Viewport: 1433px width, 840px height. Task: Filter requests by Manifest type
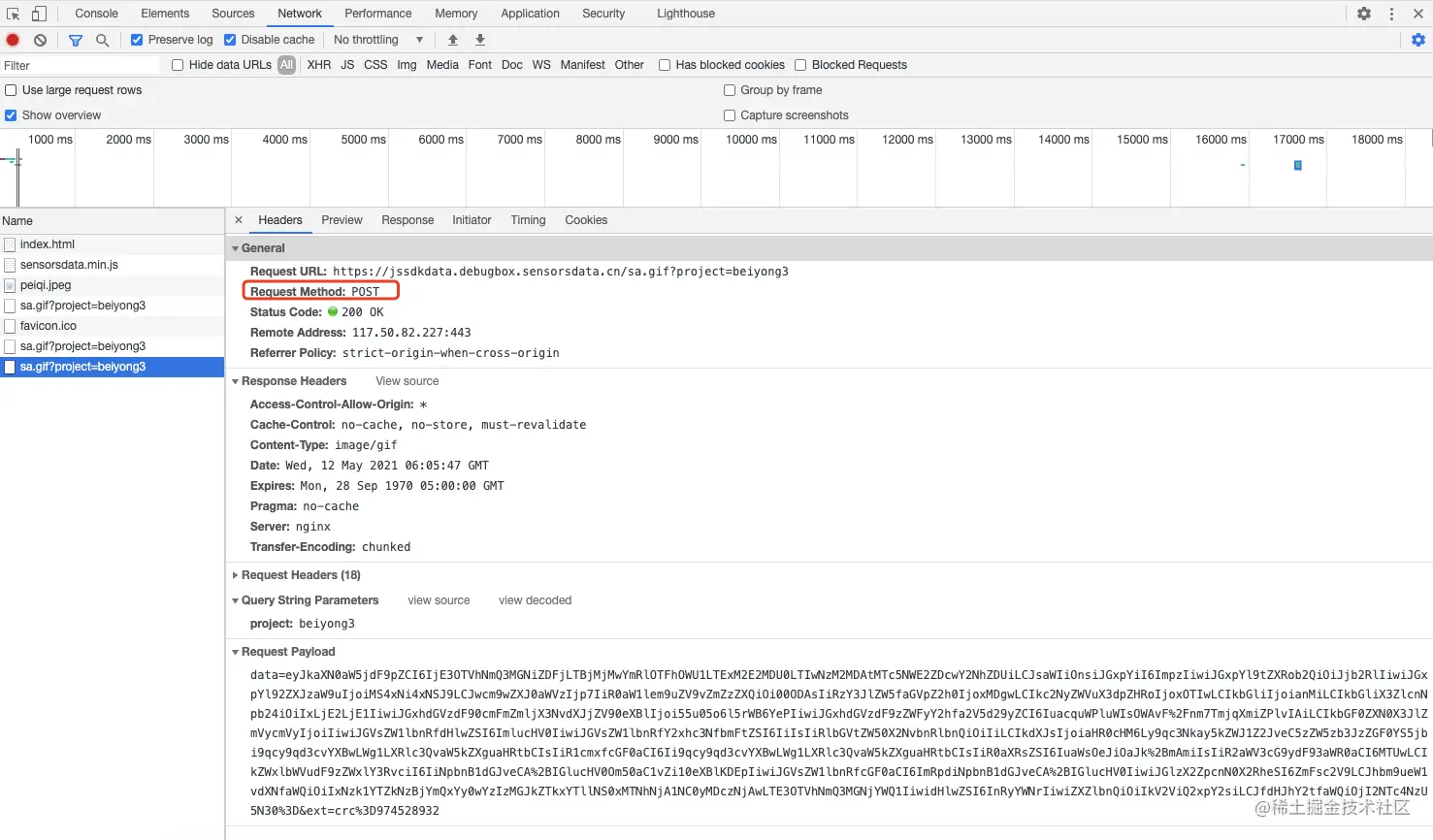583,65
